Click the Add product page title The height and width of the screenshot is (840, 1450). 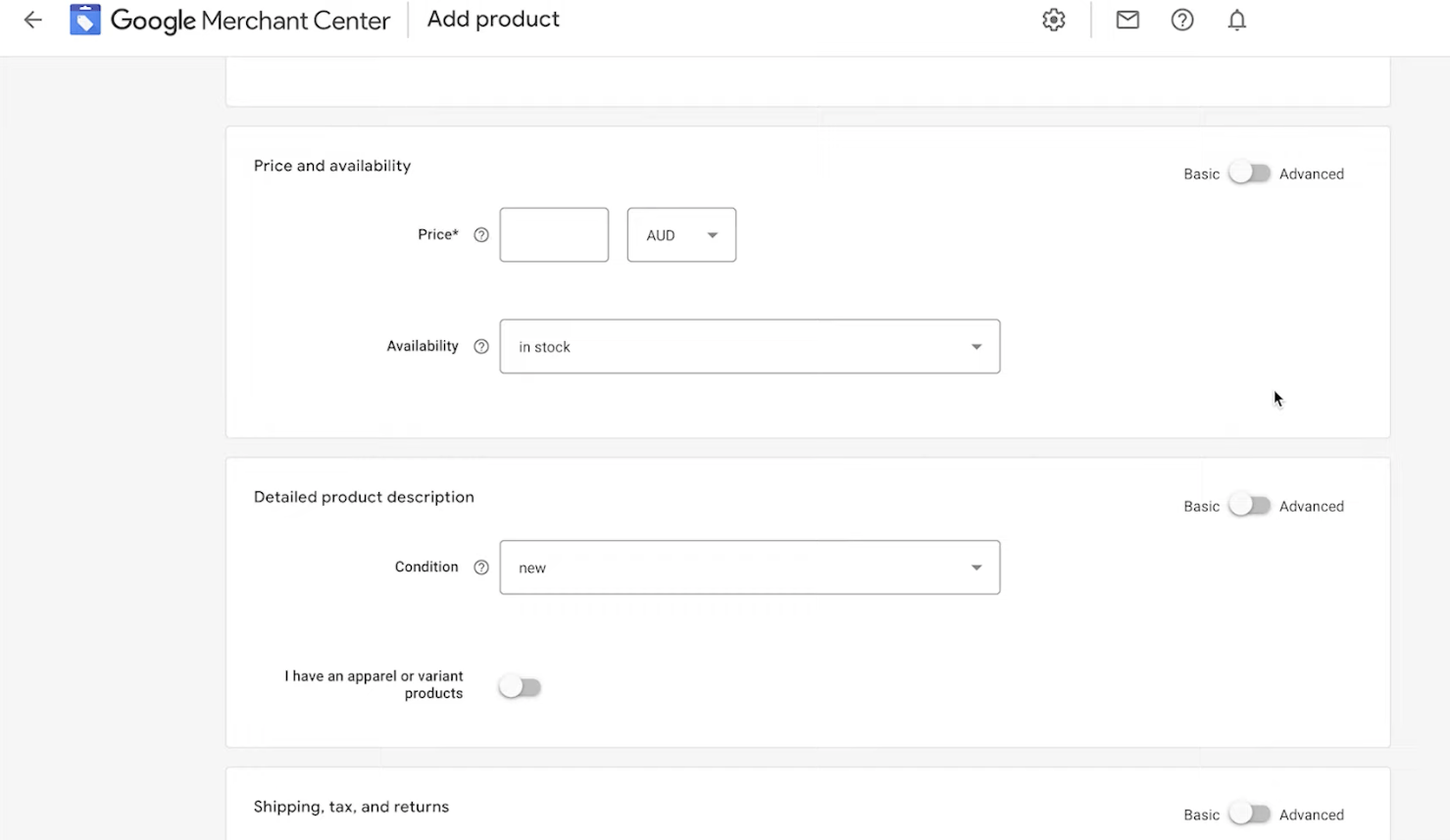[493, 20]
